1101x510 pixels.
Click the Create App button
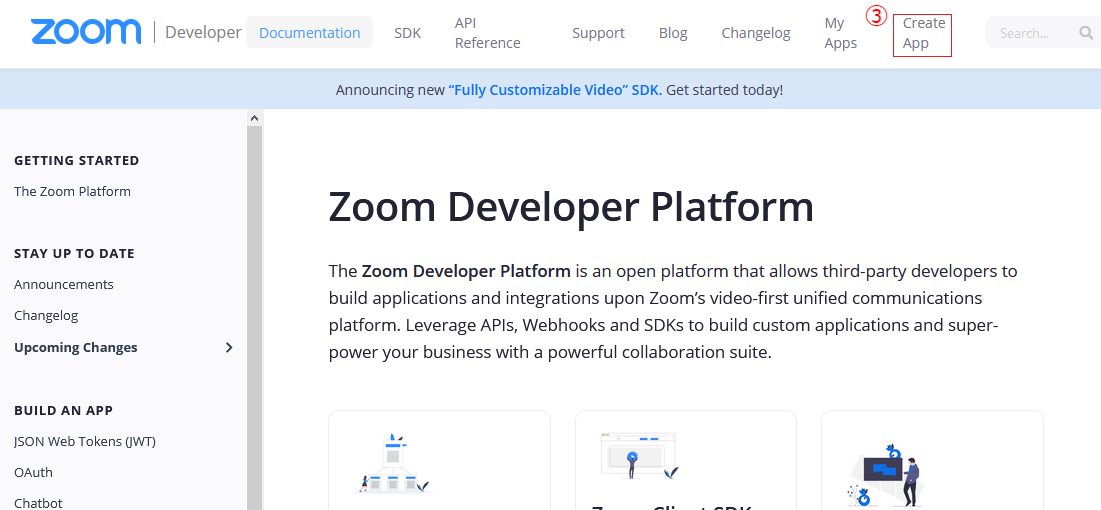coord(922,34)
